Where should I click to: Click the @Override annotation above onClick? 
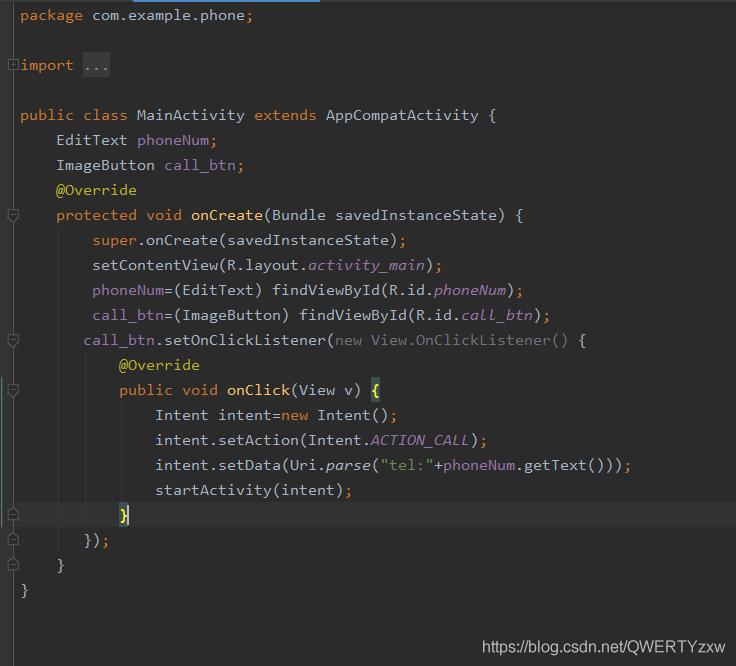click(x=159, y=365)
